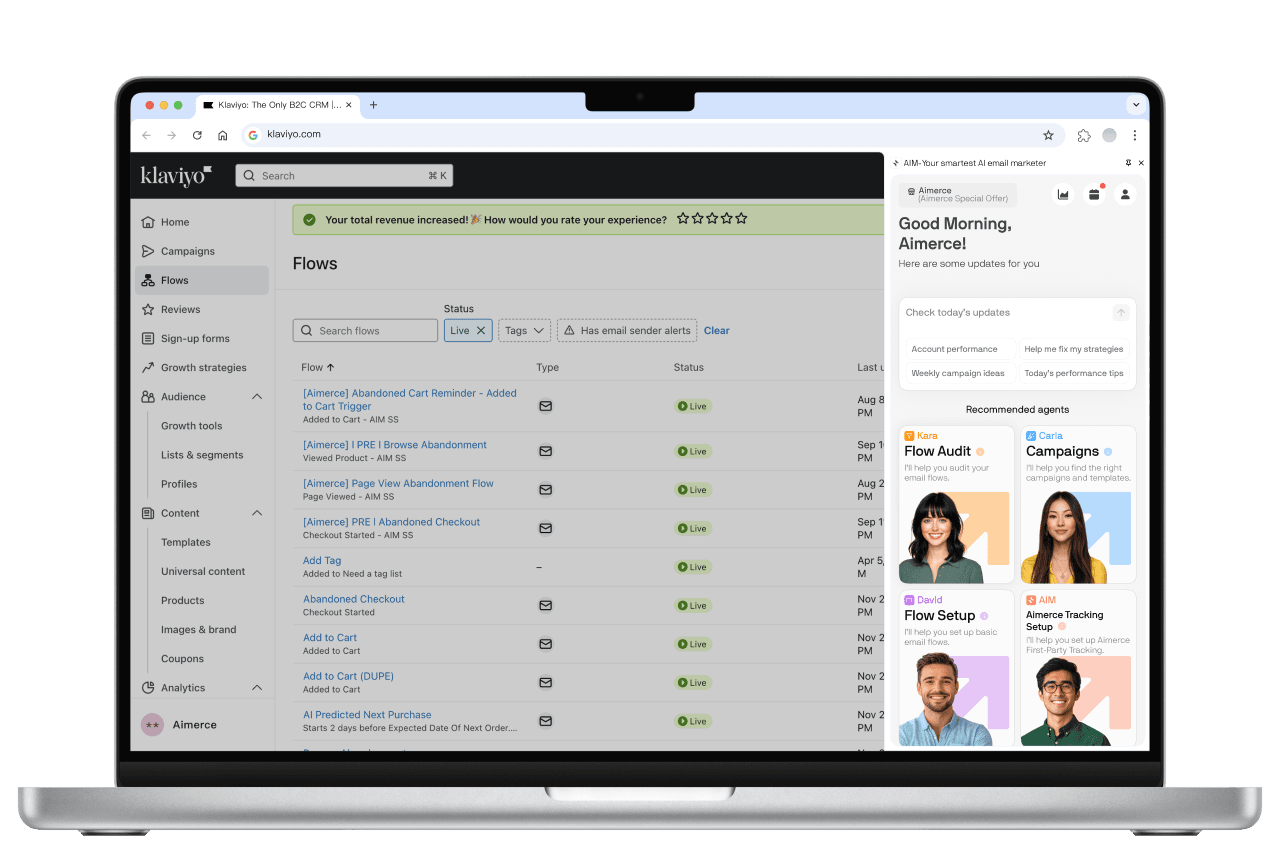Open the Chrome three-dot menu
Image resolution: width=1280 pixels, height=844 pixels.
click(x=1135, y=135)
